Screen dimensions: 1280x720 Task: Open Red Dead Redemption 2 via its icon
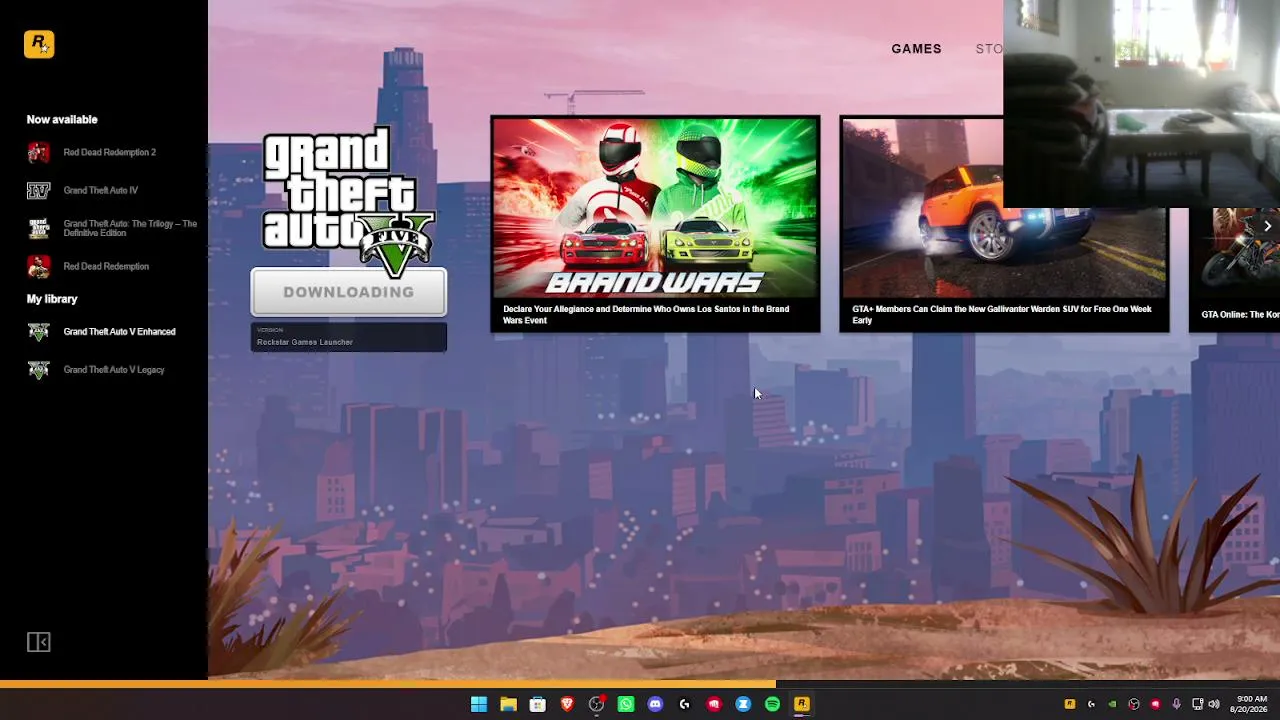point(38,152)
